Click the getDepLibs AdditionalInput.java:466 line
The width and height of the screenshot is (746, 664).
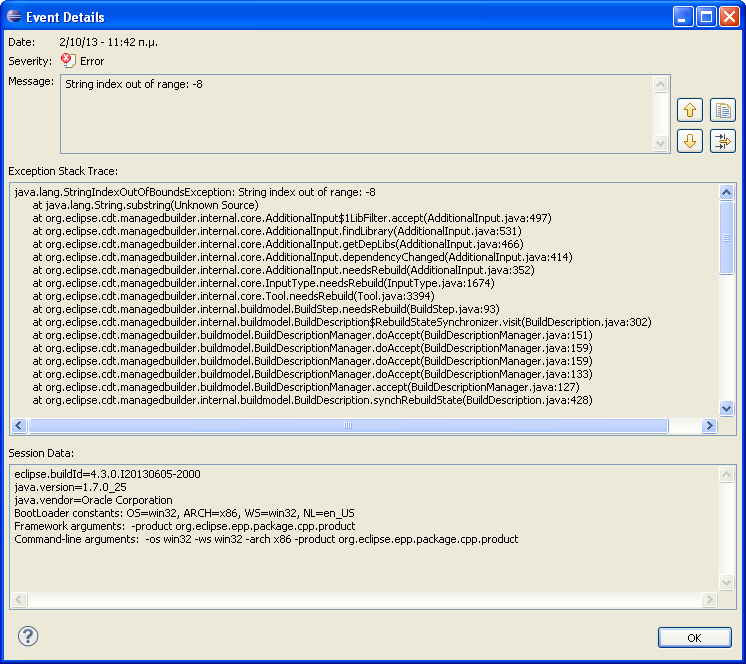(x=278, y=244)
